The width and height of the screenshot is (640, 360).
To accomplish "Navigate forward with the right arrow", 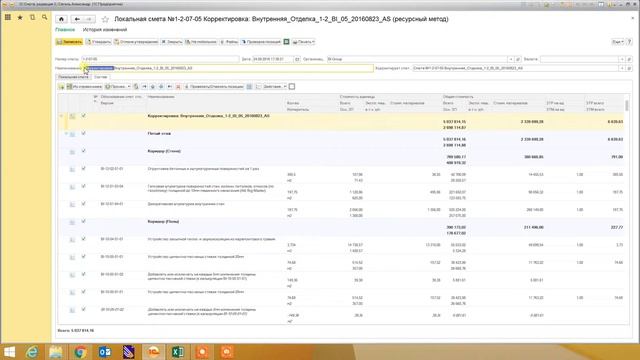I will (x=89, y=19).
